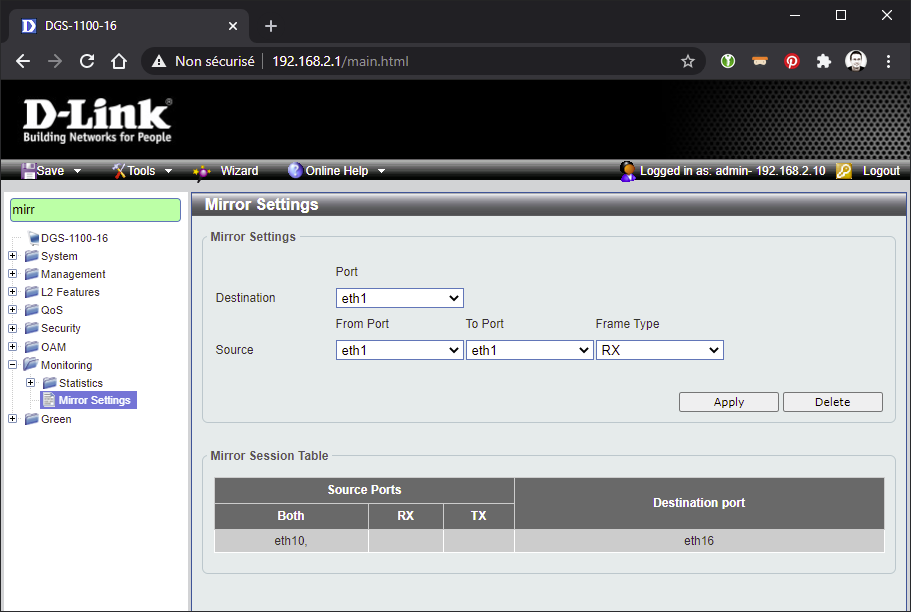Screen dimensions: 911x612
Task: Open the Online Help menu
Action: [x=337, y=171]
